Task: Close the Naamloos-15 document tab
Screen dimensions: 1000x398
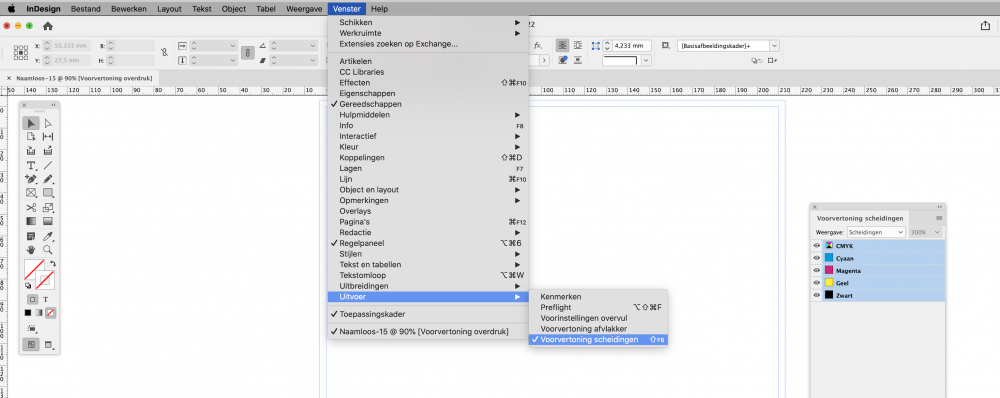Action: click(9, 77)
